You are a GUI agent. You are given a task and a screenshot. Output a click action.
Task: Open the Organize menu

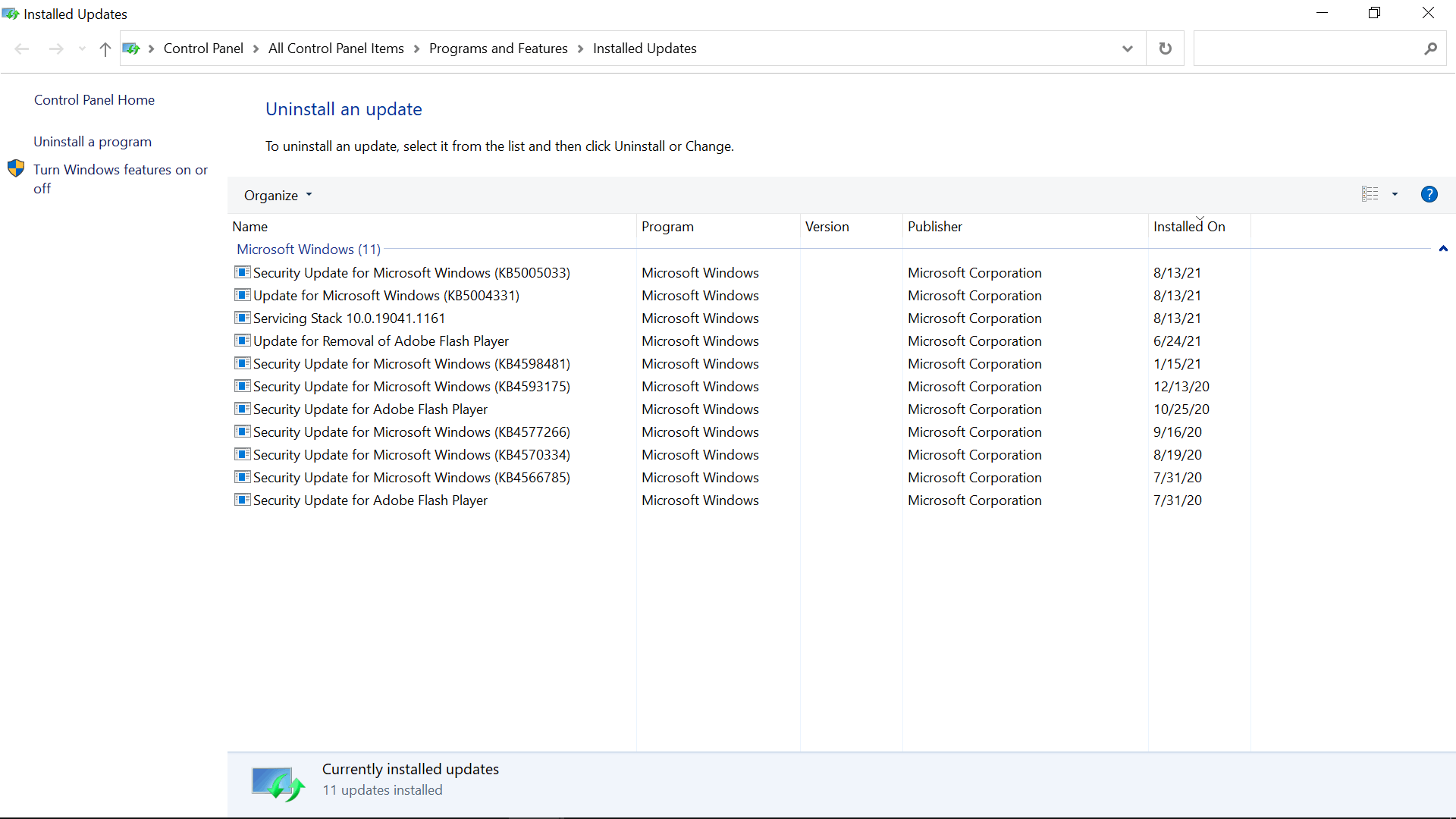[278, 195]
